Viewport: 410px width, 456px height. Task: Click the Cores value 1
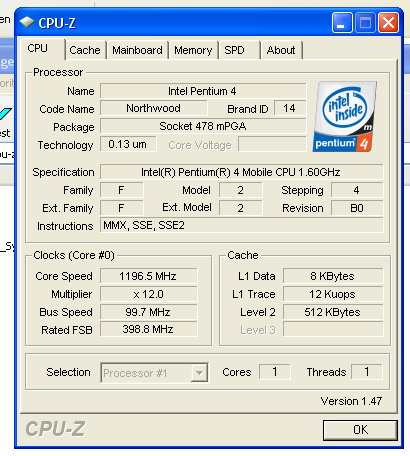[x=275, y=372]
